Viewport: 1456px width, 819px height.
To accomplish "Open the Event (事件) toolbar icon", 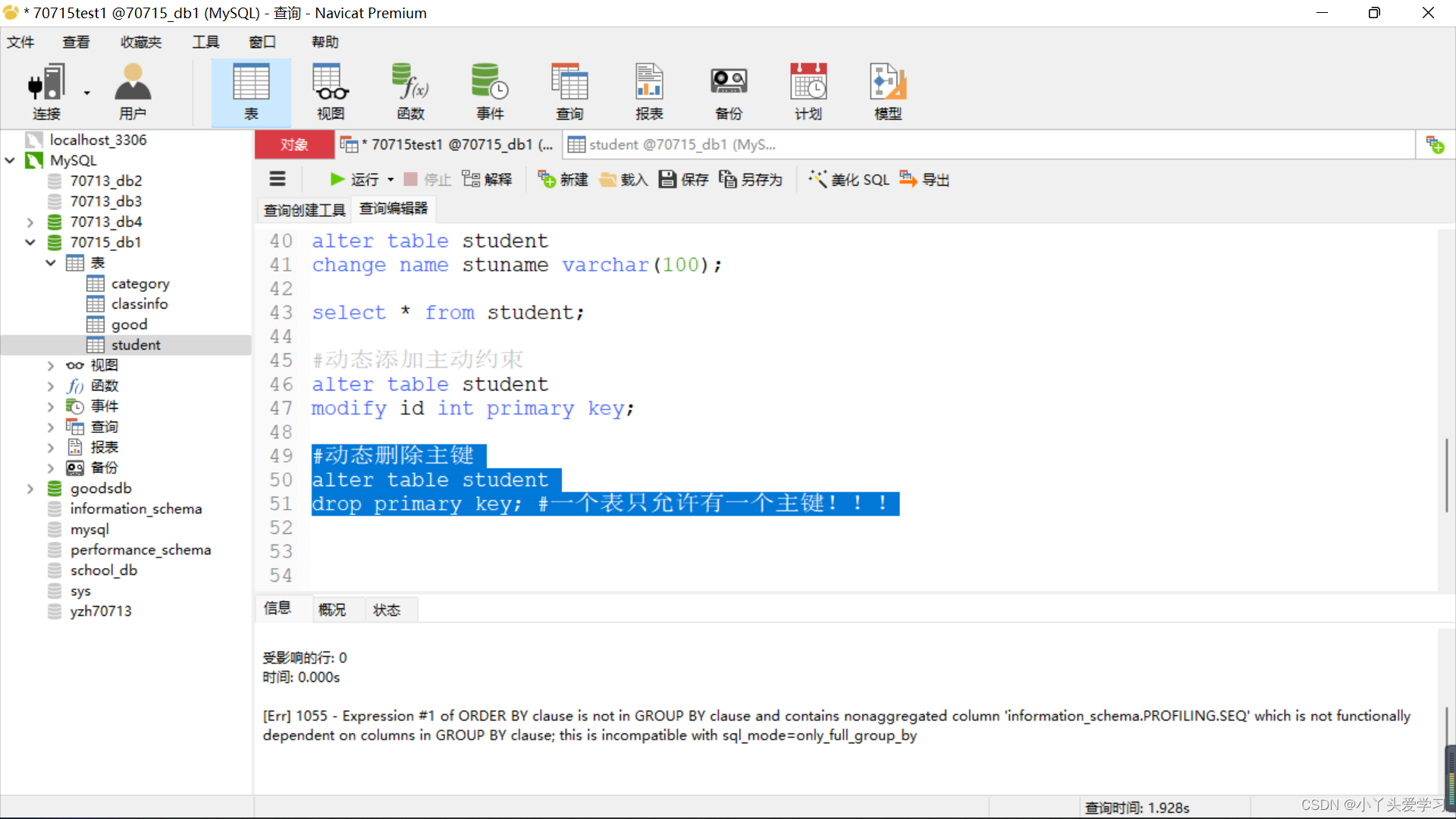I will pos(490,92).
